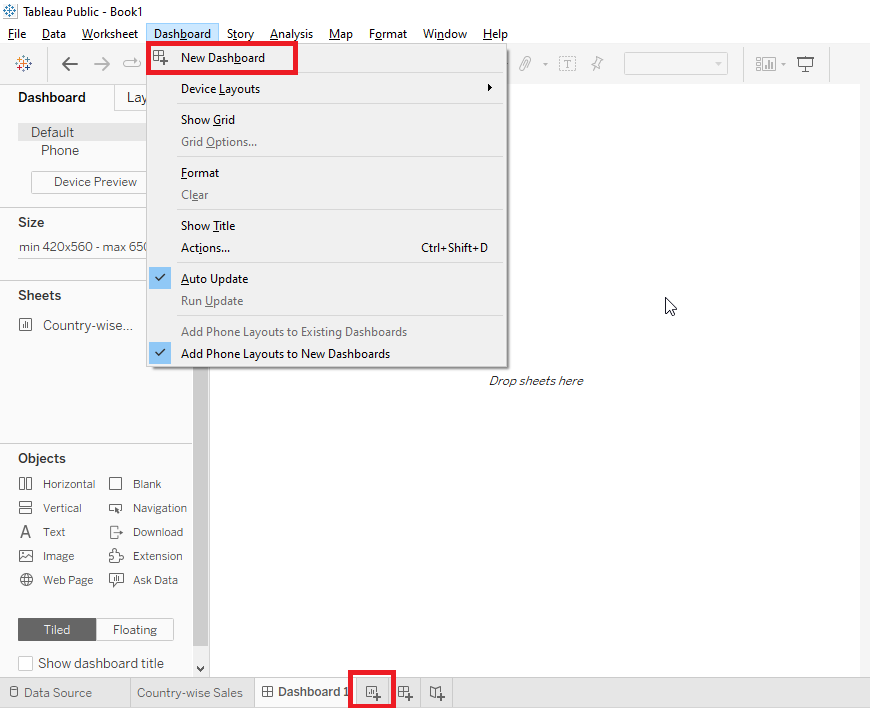Select the Text object
This screenshot has width=870, height=708.
point(42,532)
